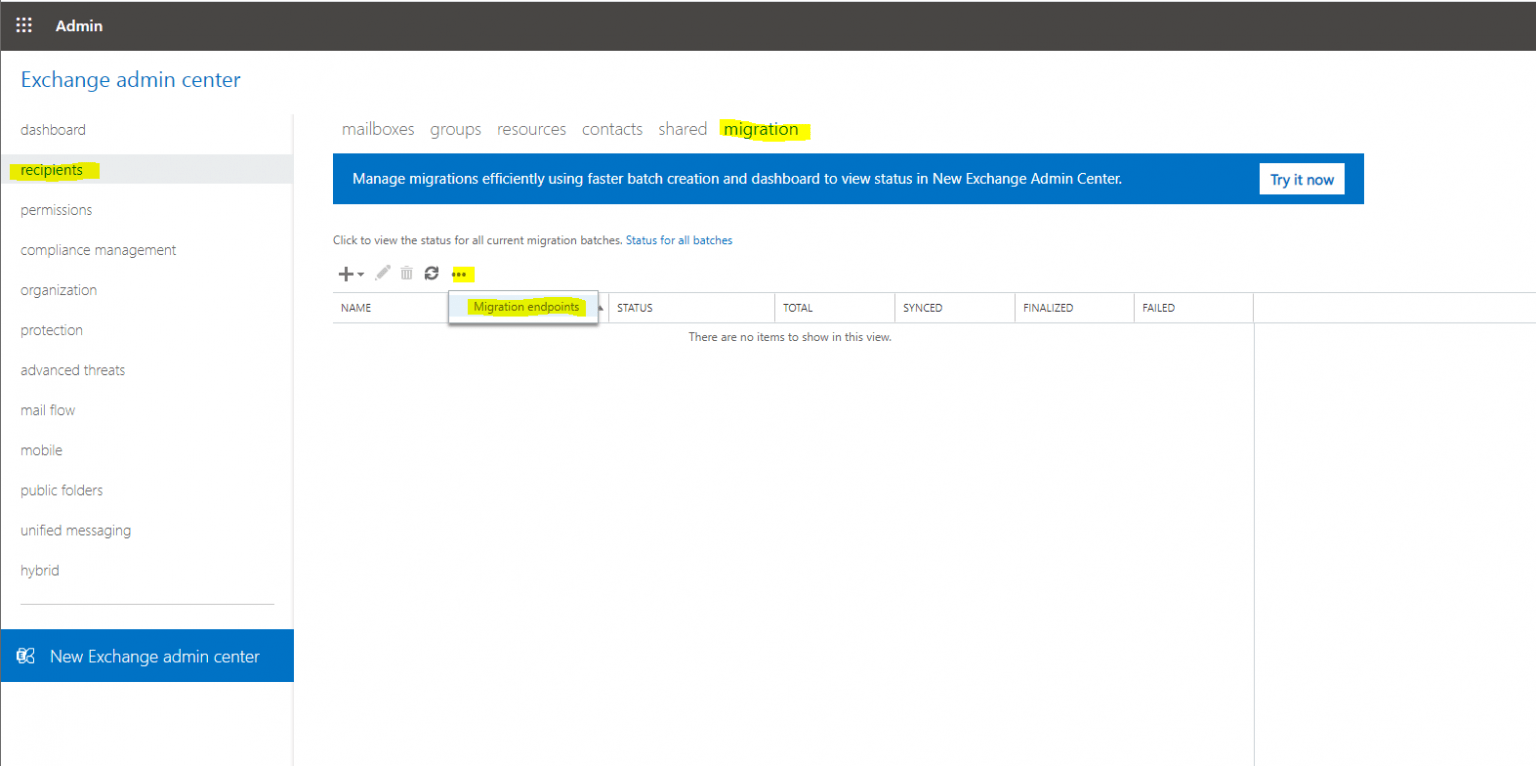Select the edit pencil icon
1536x766 pixels.
coord(382,273)
